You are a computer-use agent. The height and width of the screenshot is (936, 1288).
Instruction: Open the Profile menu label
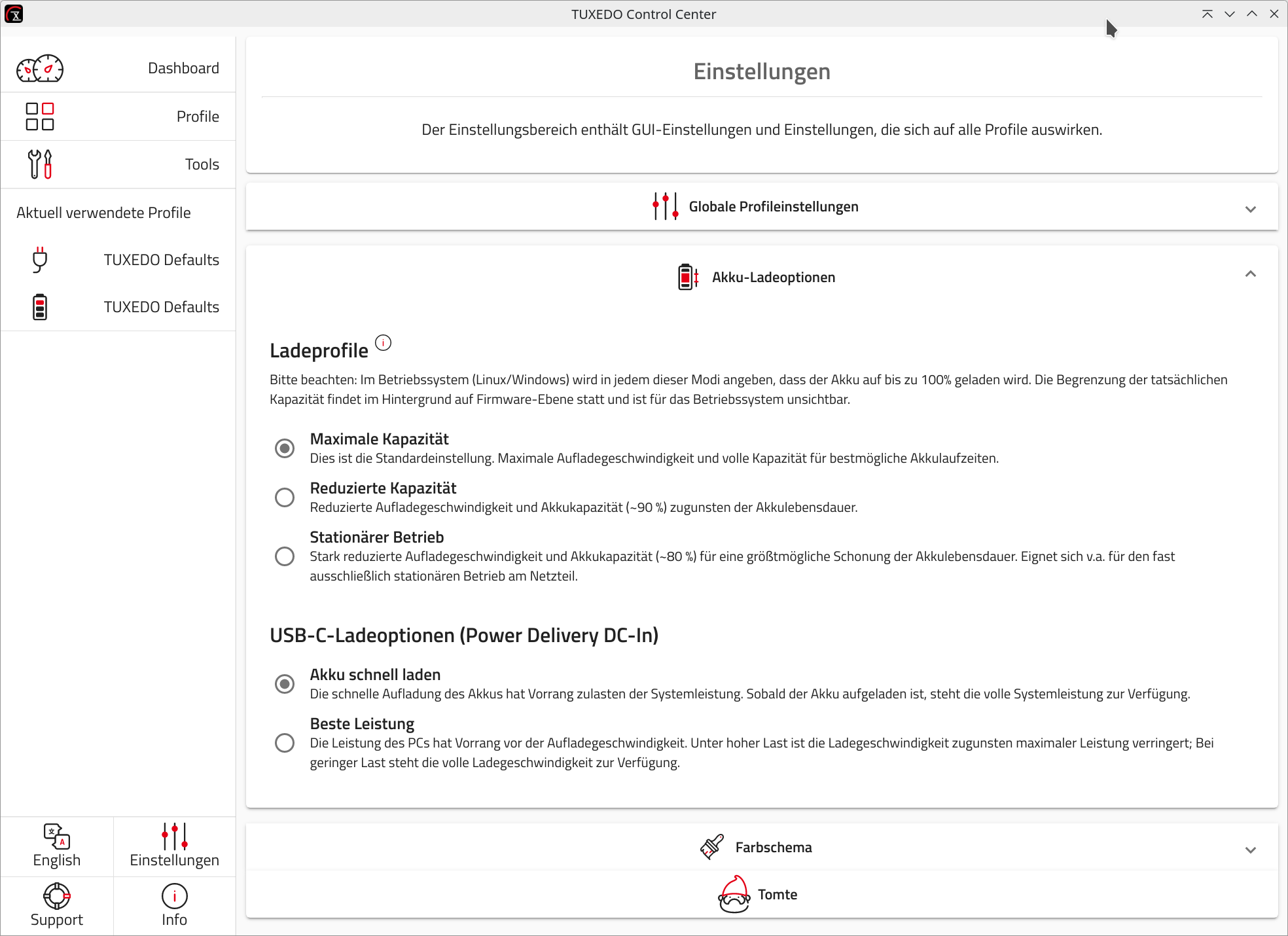click(198, 117)
